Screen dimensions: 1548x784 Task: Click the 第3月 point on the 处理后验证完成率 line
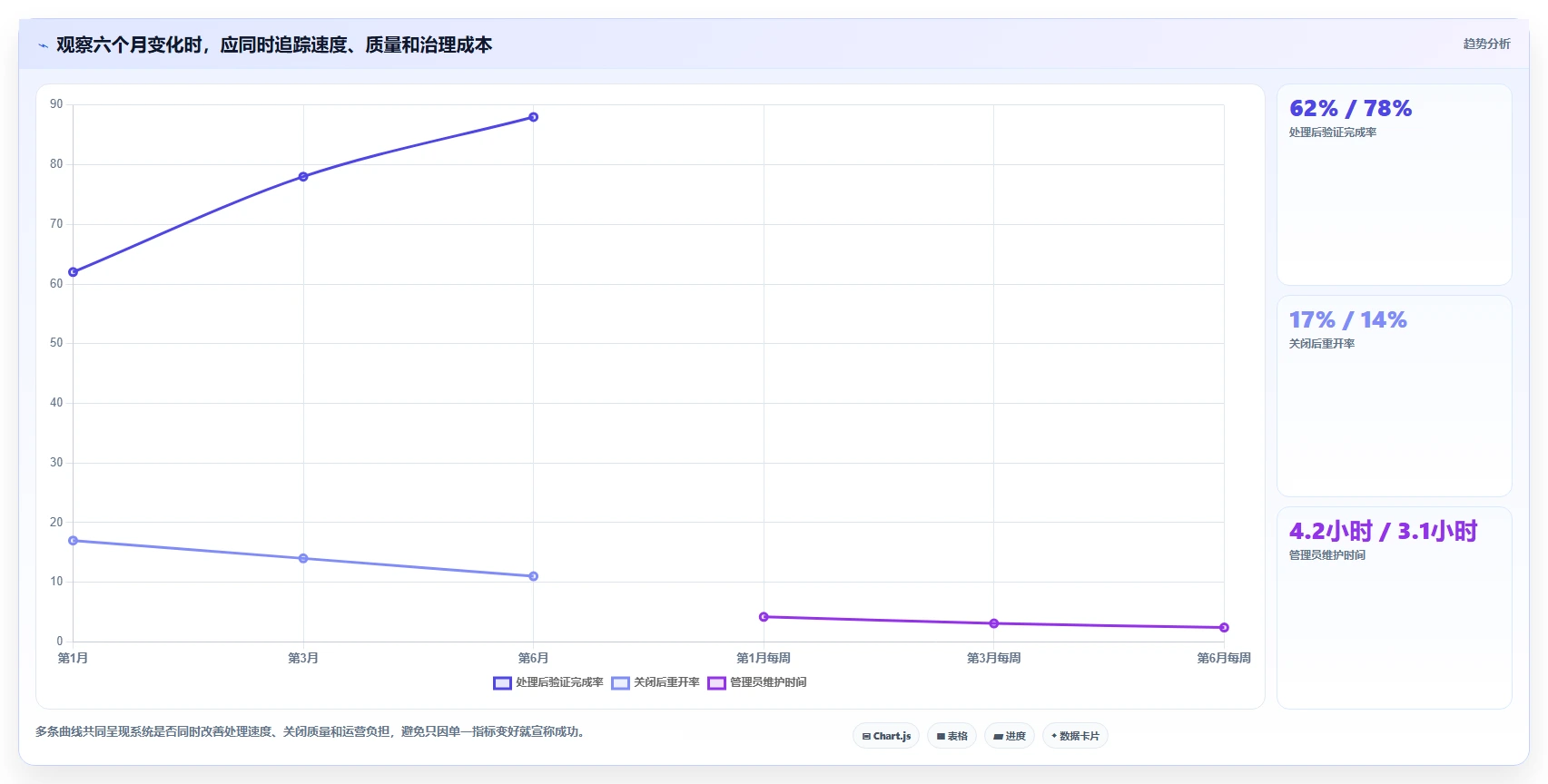point(303,177)
